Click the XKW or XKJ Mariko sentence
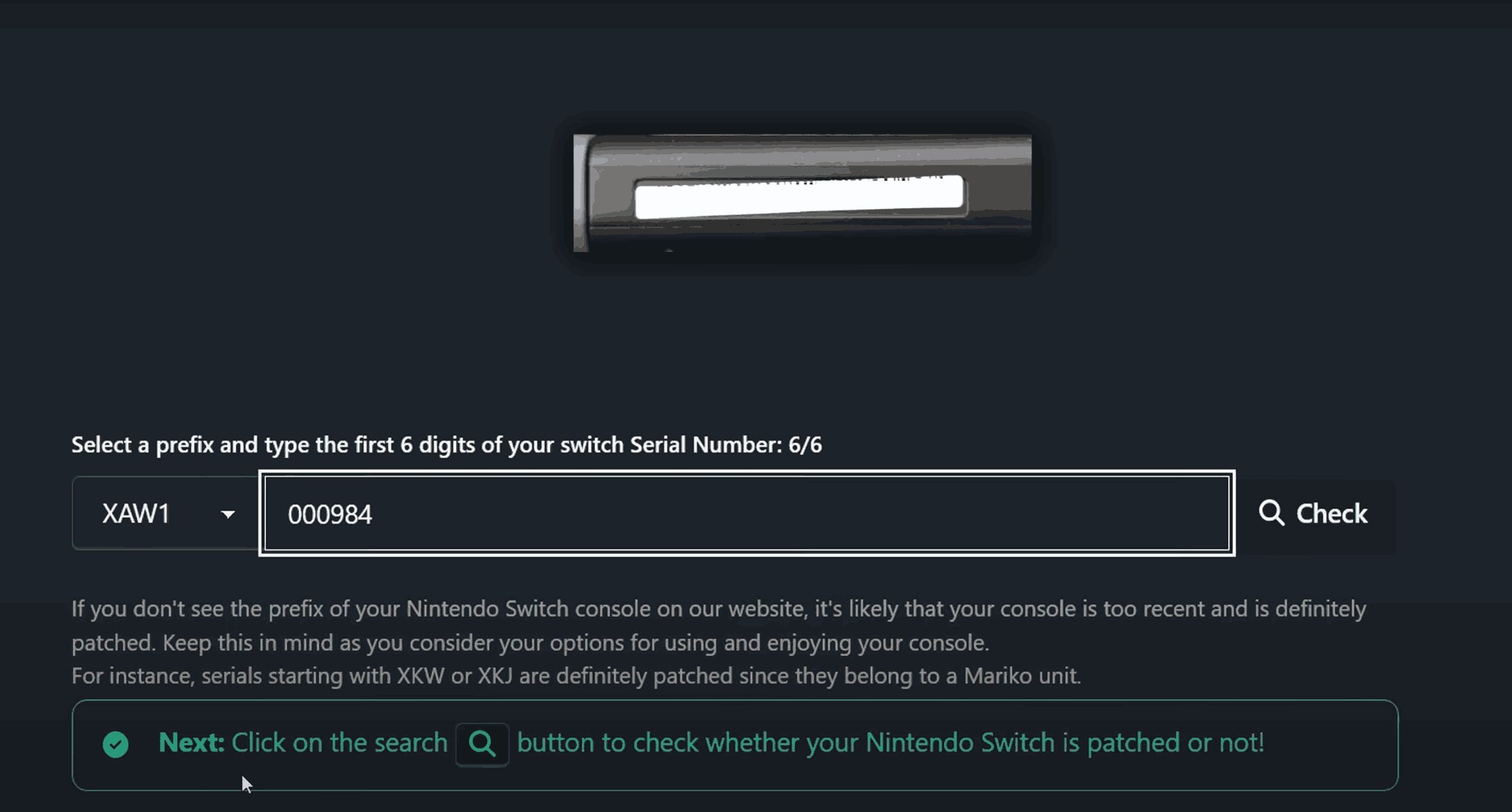1512x812 pixels. point(576,676)
